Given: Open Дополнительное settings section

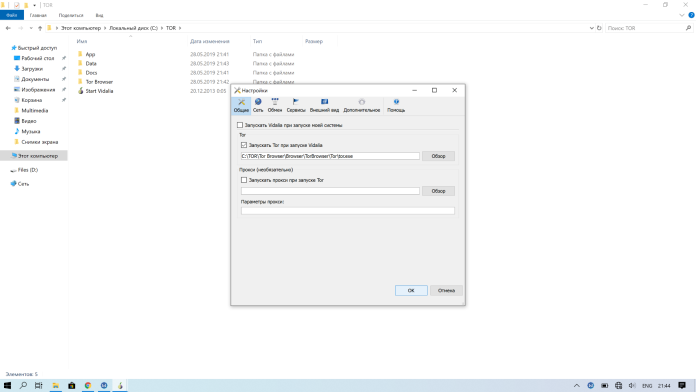Looking at the screenshot, I should (361, 105).
